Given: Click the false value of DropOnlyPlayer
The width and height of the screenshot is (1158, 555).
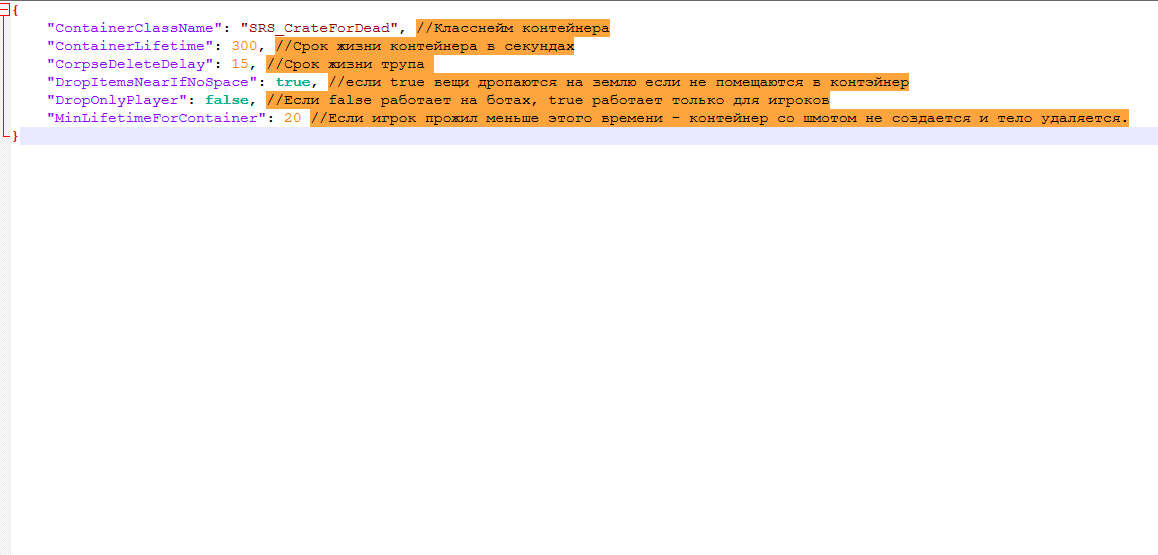Looking at the screenshot, I should tap(226, 100).
